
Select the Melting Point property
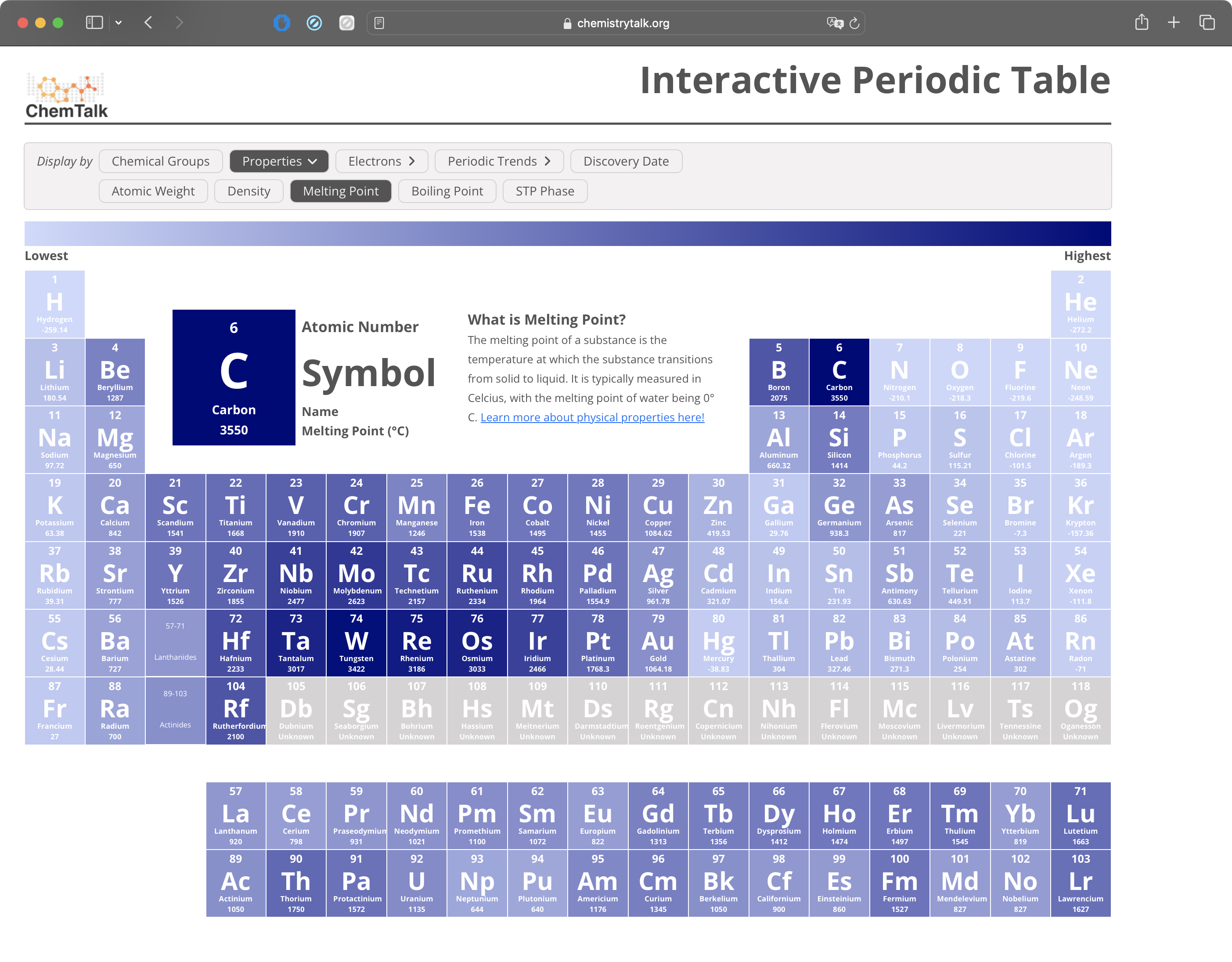[341, 191]
